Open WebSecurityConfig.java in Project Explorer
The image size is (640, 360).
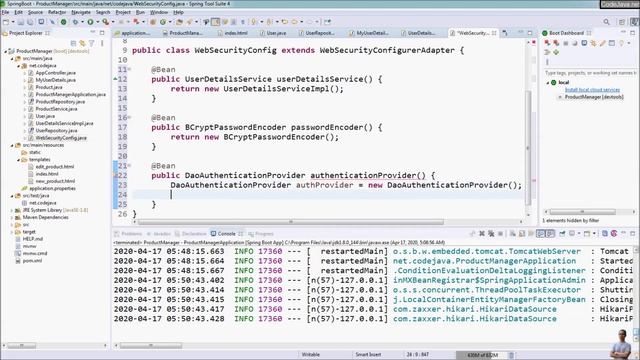(x=61, y=138)
